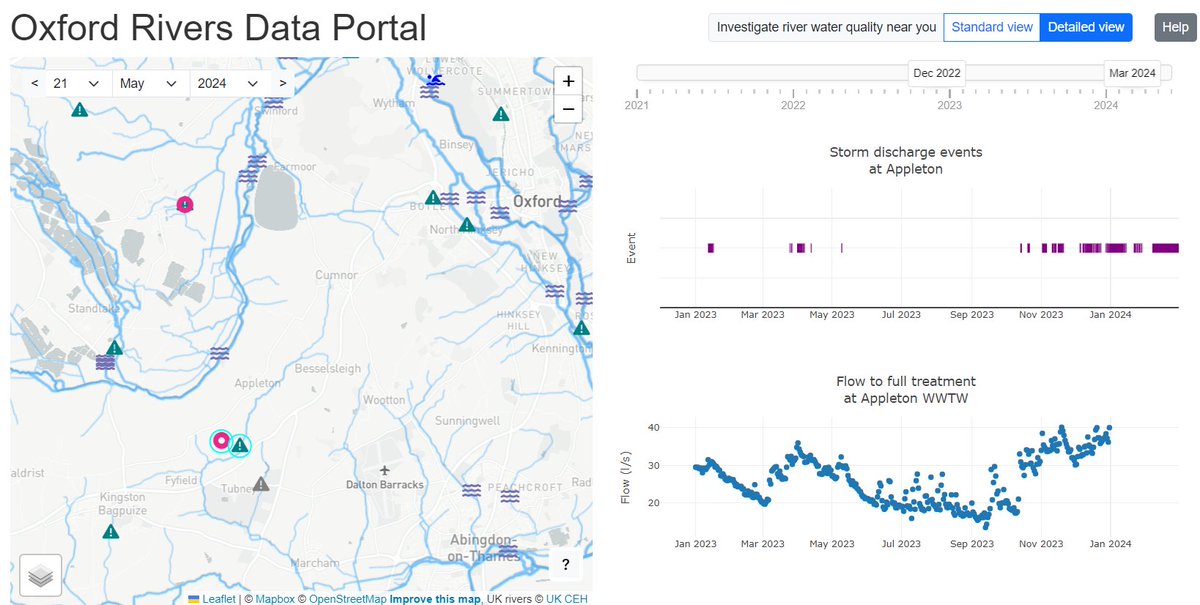Select wave marker left of Peachcroft label
Image resolution: width=1200 pixels, height=605 pixels.
472,490
